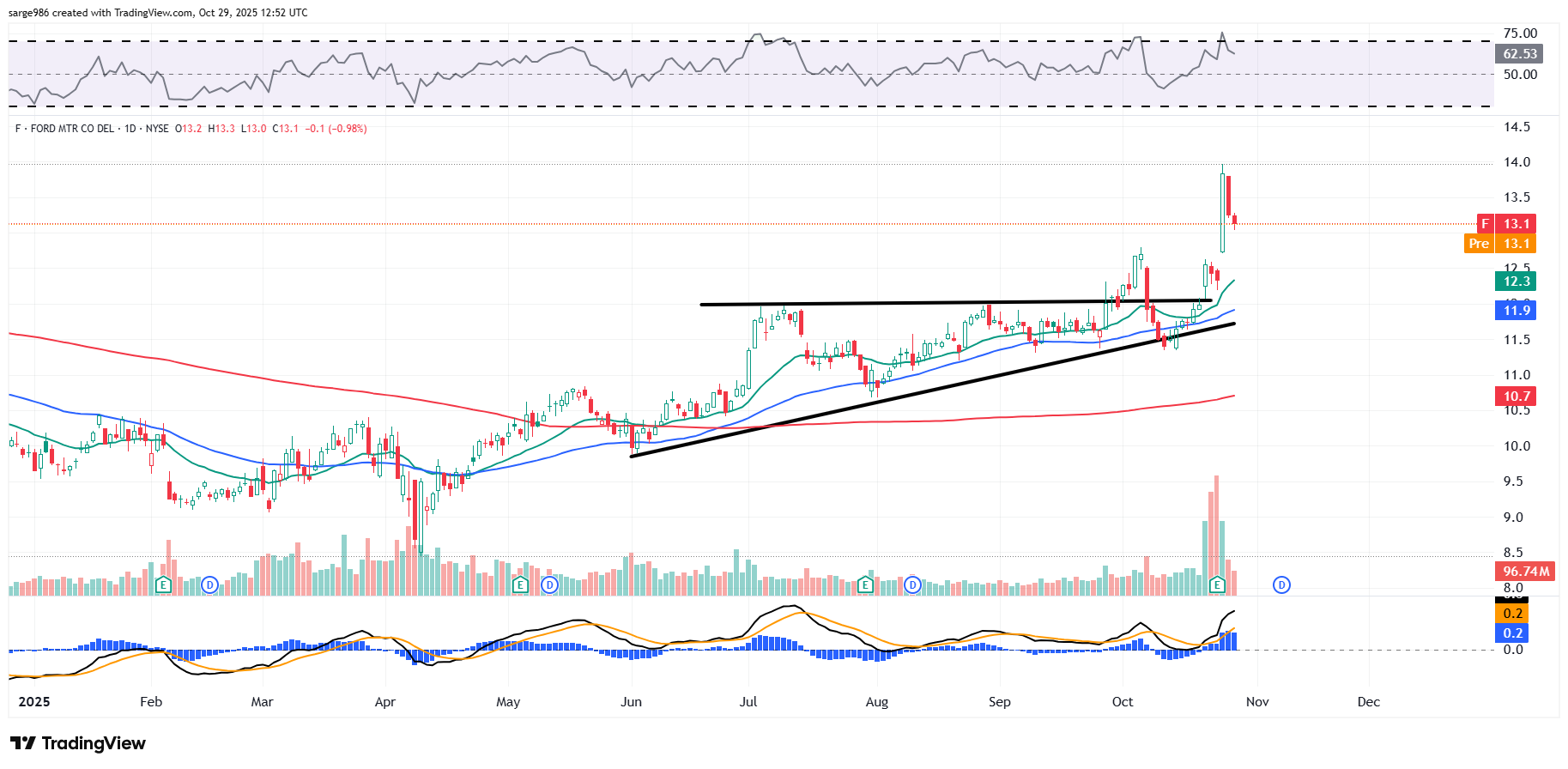Click the orange Pre 13.1 pre-market label

click(1499, 244)
